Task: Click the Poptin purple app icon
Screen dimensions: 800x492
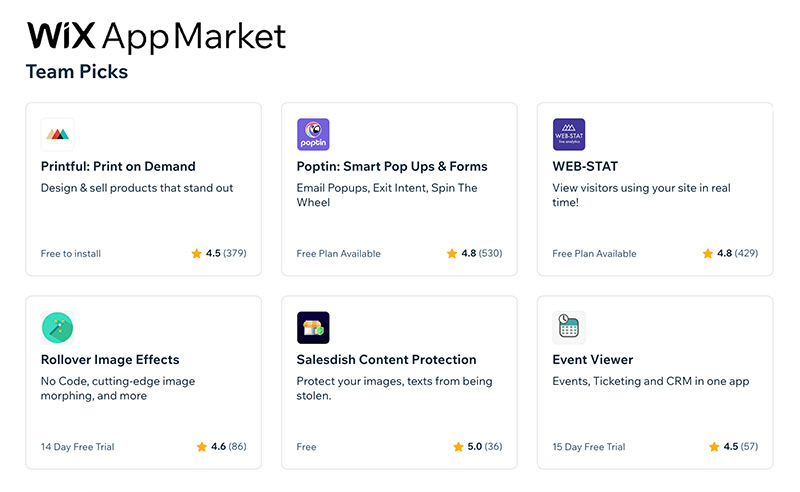Action: point(313,134)
